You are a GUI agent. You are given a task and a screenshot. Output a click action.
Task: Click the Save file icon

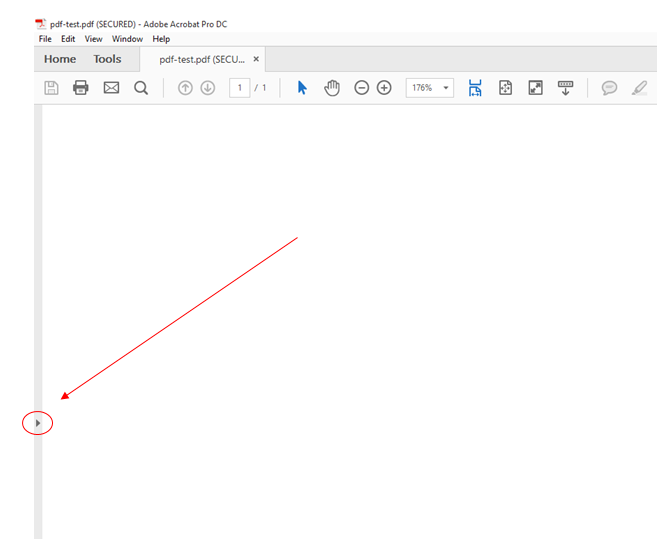pyautogui.click(x=51, y=88)
